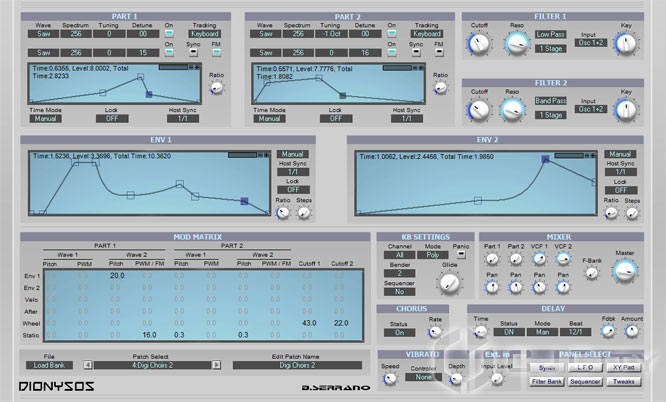The height and width of the screenshot is (402, 666).
Task: Switch to the L.F.O panel
Action: (585, 368)
